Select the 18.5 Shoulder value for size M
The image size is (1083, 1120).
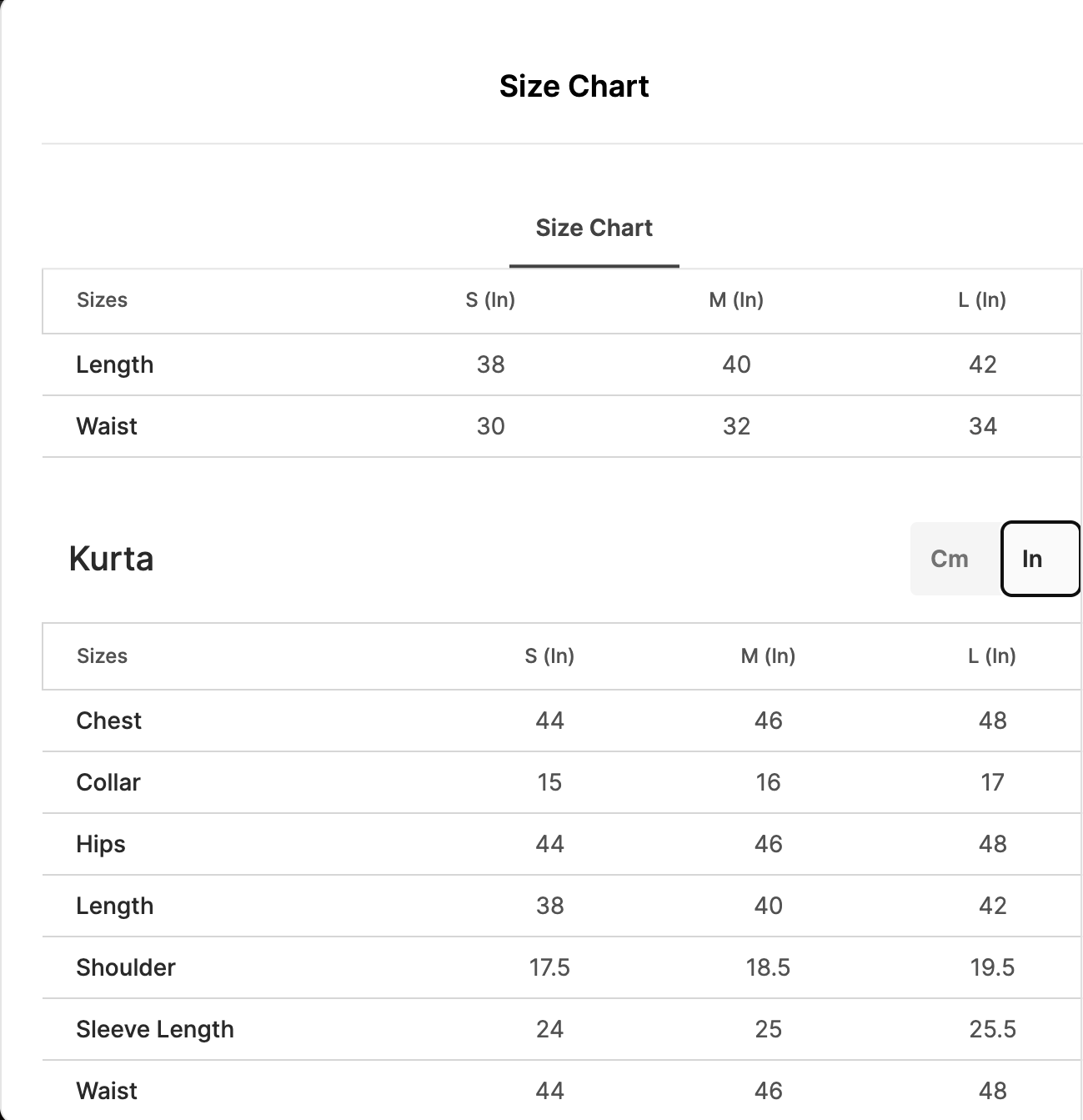[768, 967]
